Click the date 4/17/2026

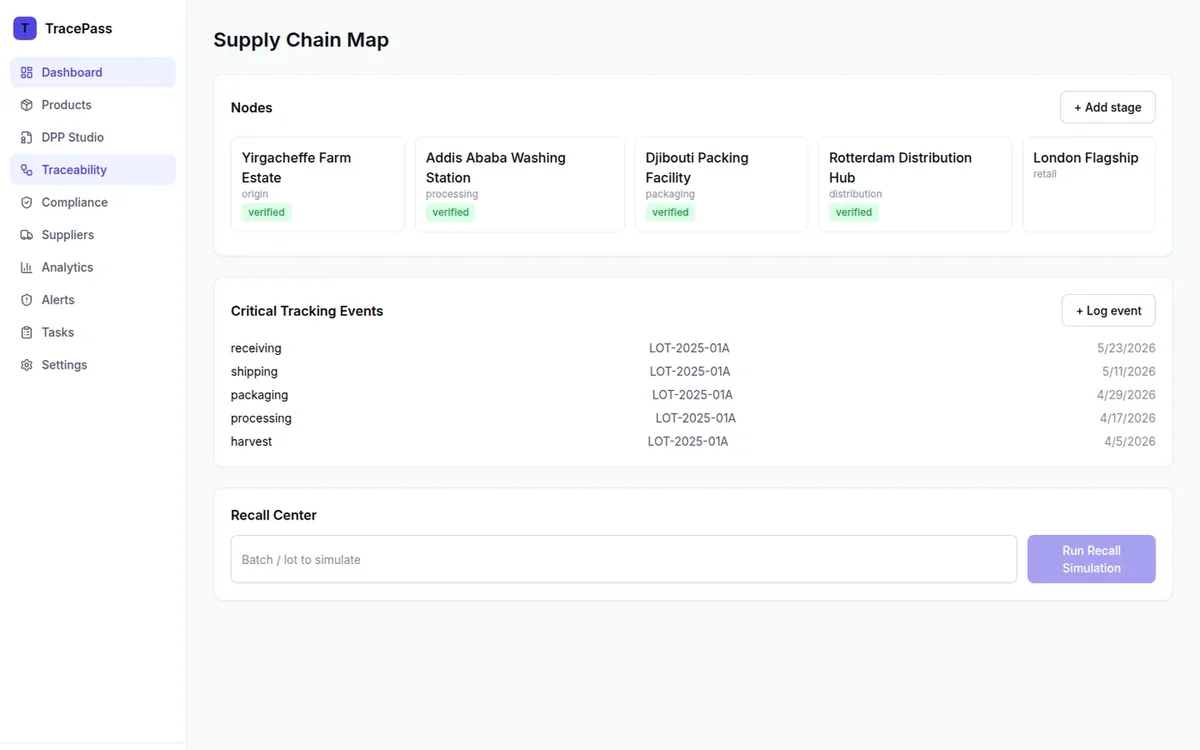(x=1128, y=418)
